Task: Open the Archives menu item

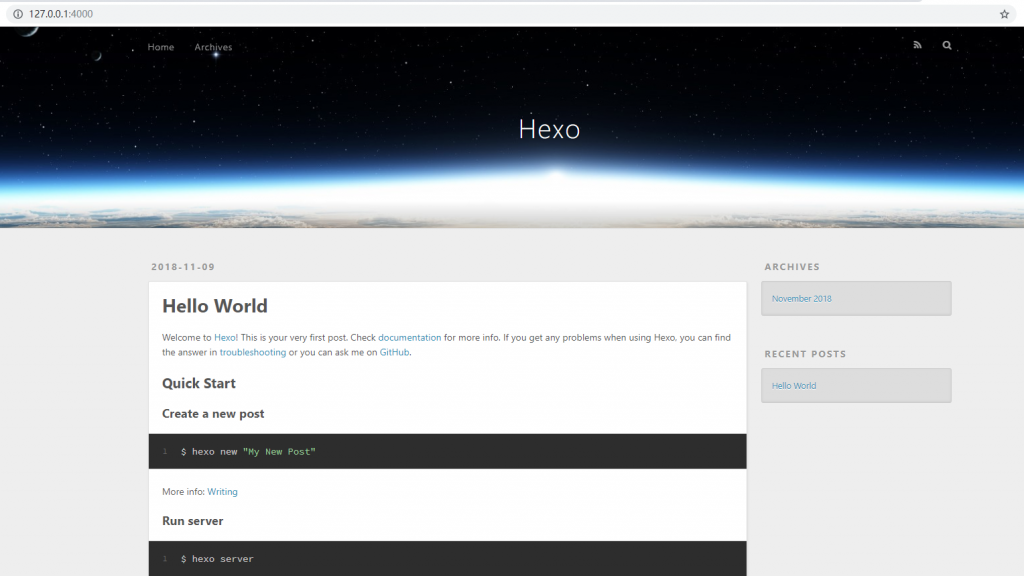Action: click(213, 47)
